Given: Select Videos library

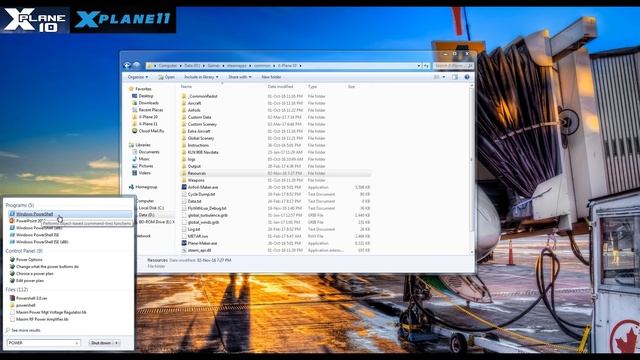Looking at the screenshot, I should coord(141,173).
